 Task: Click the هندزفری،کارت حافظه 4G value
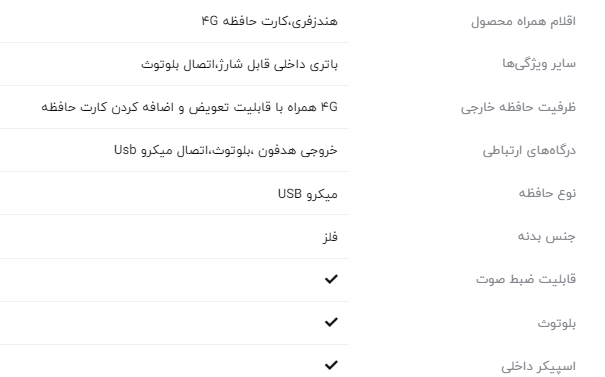(x=270, y=21)
